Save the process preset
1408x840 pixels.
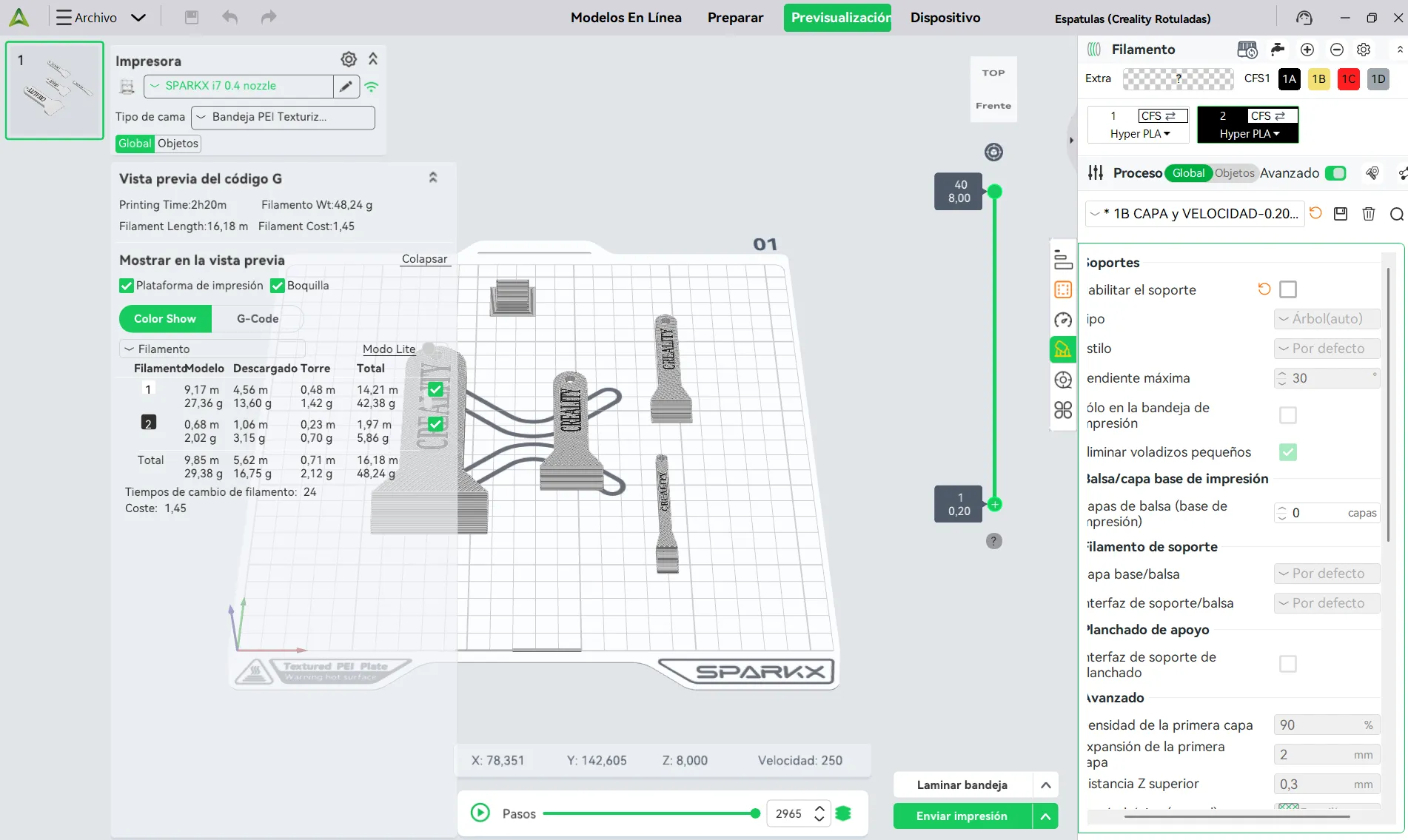coord(1341,214)
